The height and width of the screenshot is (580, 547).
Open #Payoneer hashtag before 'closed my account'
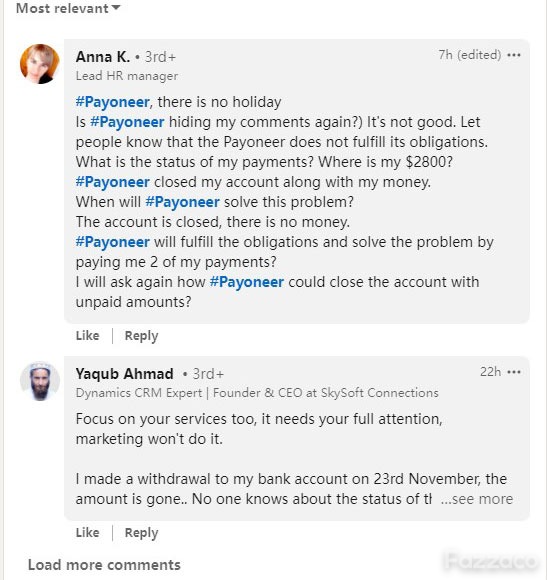tap(113, 182)
